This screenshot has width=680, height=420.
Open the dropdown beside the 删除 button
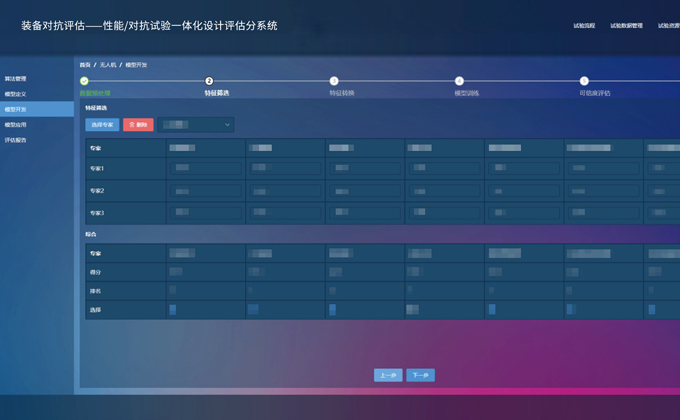coord(196,125)
